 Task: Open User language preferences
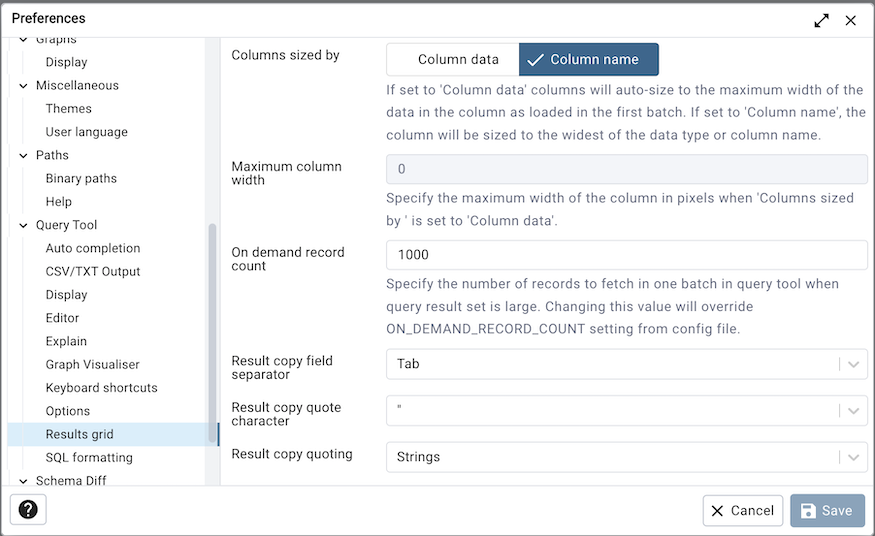click(86, 132)
